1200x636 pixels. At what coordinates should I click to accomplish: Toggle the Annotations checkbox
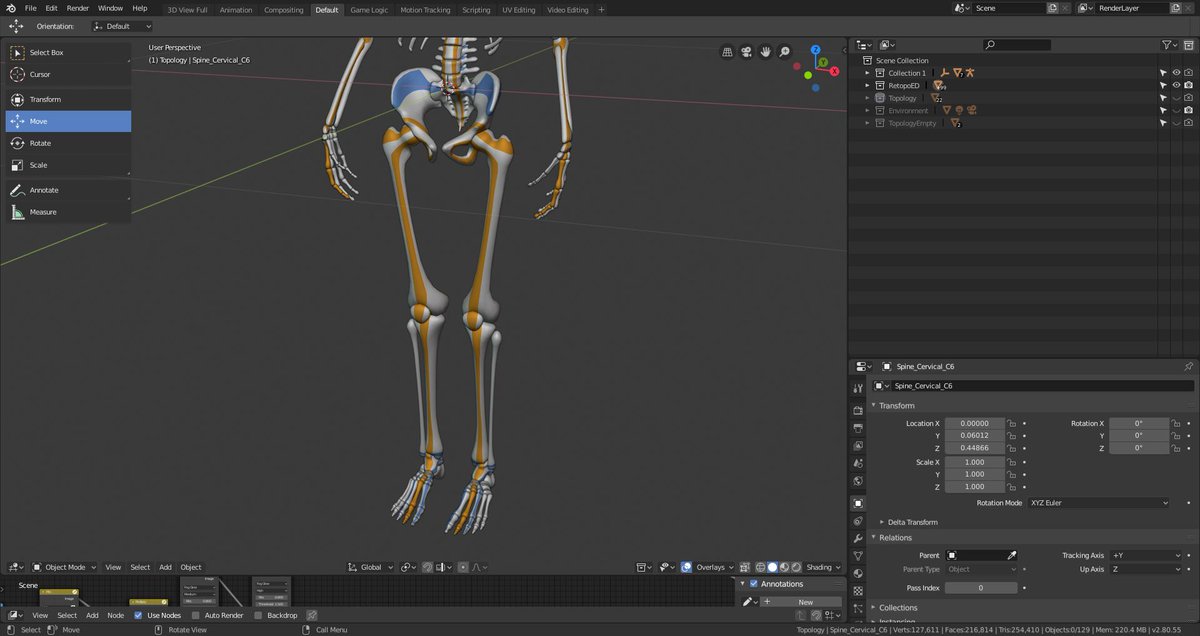pos(754,584)
